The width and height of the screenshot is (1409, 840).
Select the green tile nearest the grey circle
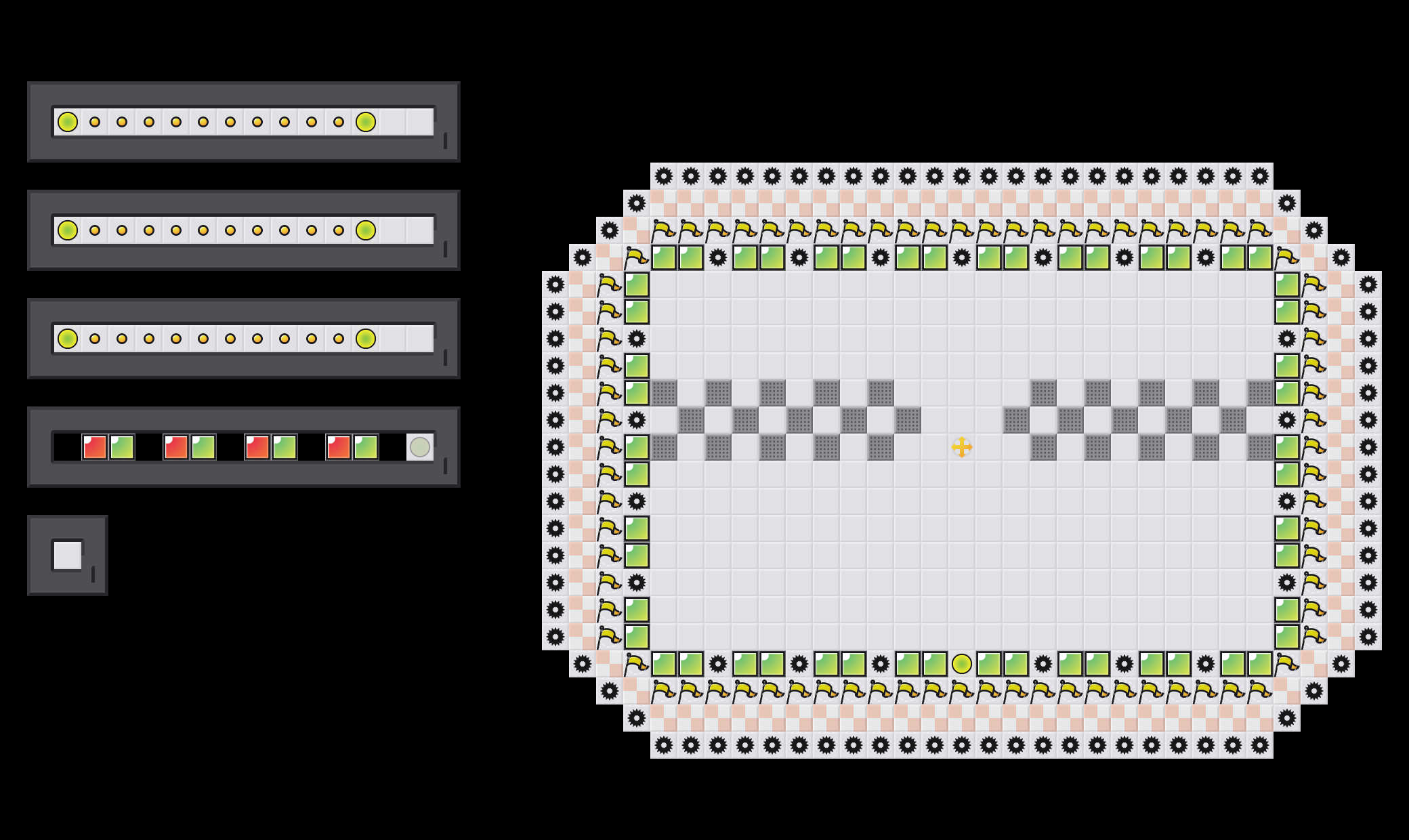pyautogui.click(x=366, y=447)
